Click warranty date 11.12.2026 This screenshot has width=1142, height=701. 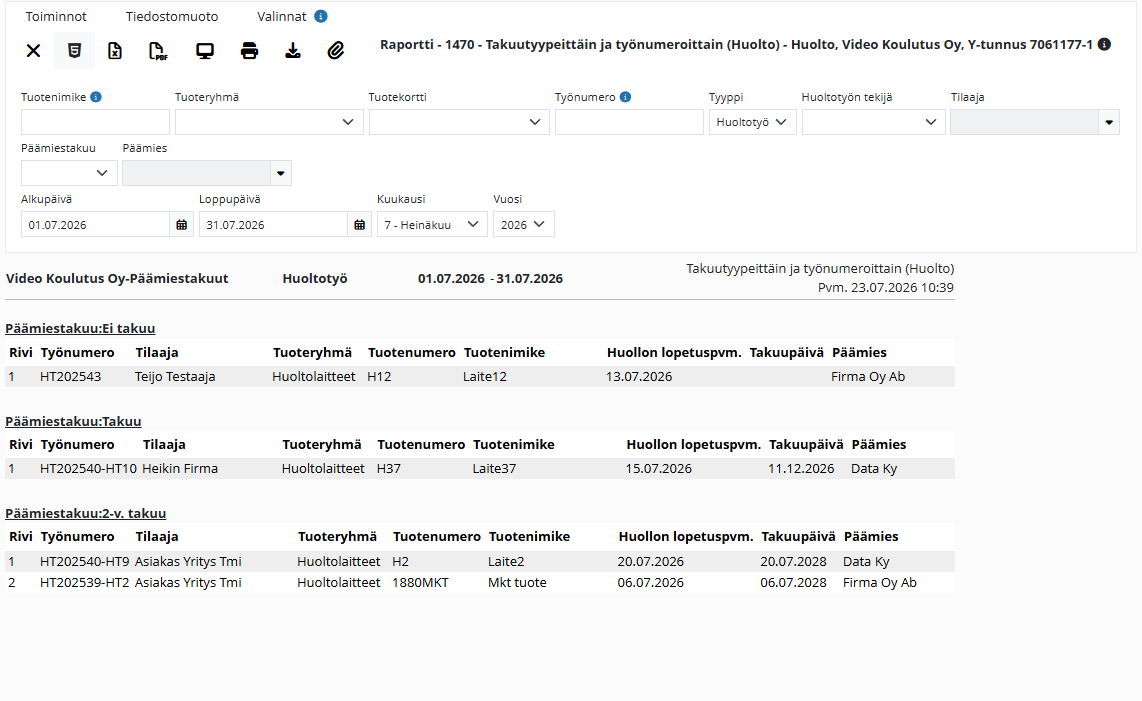click(801, 469)
